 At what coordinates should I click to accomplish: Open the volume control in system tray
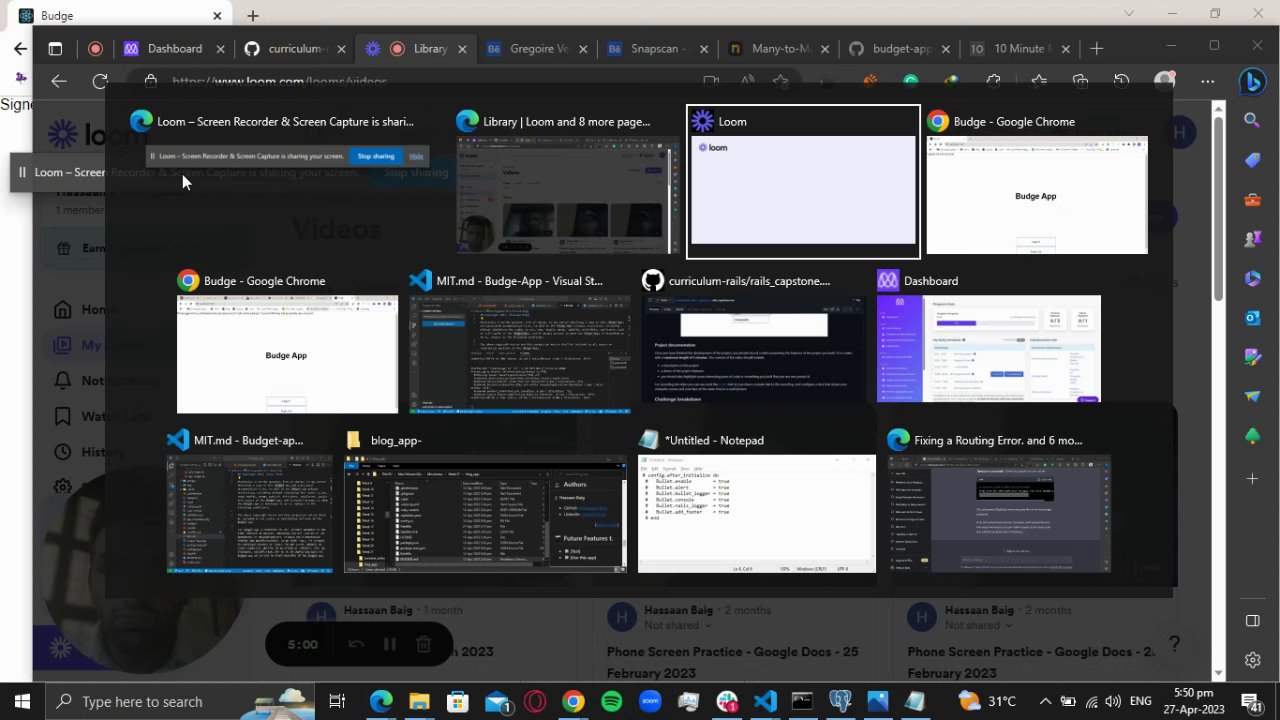tap(1115, 701)
